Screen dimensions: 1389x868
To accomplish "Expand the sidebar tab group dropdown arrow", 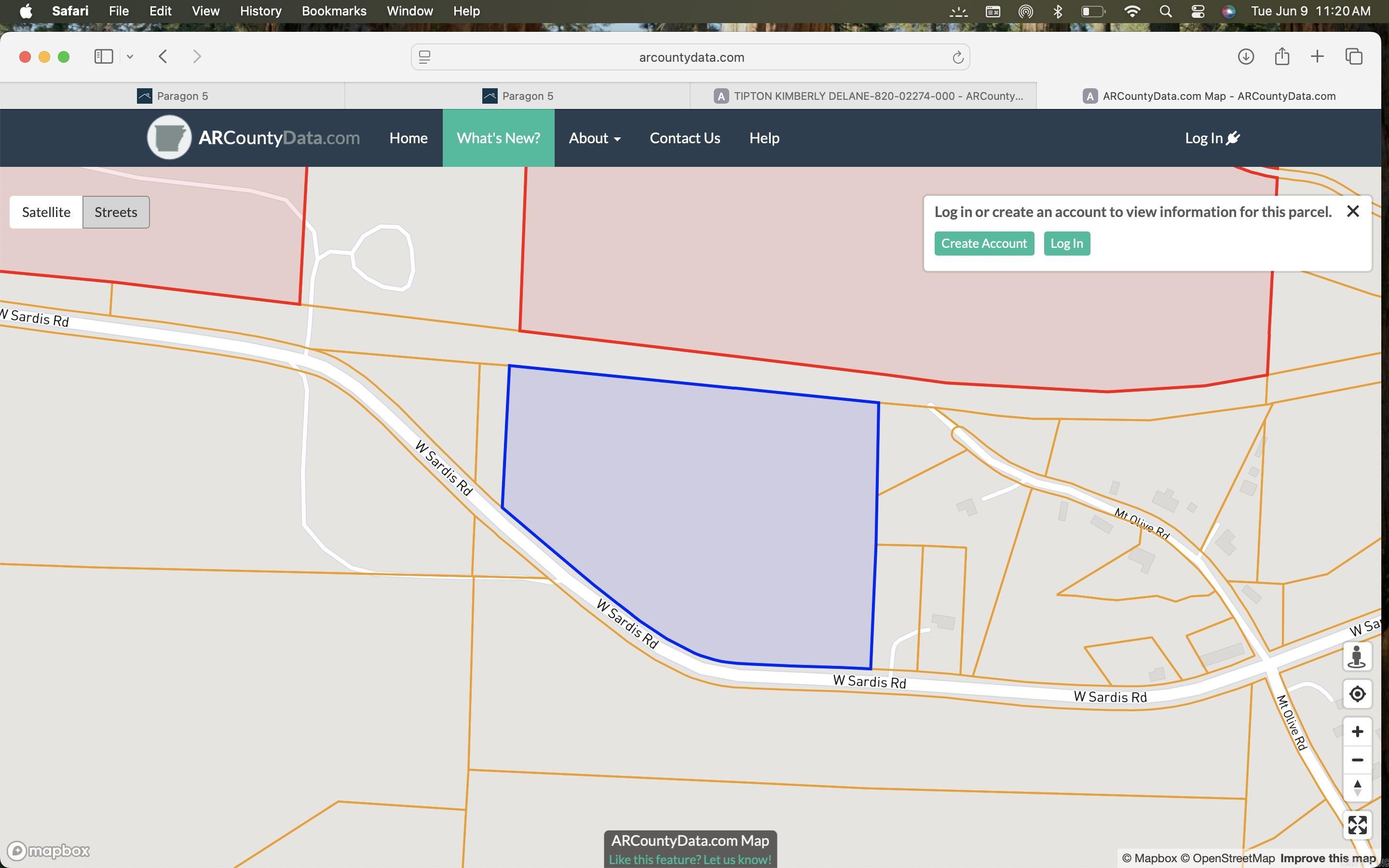I will click(130, 56).
